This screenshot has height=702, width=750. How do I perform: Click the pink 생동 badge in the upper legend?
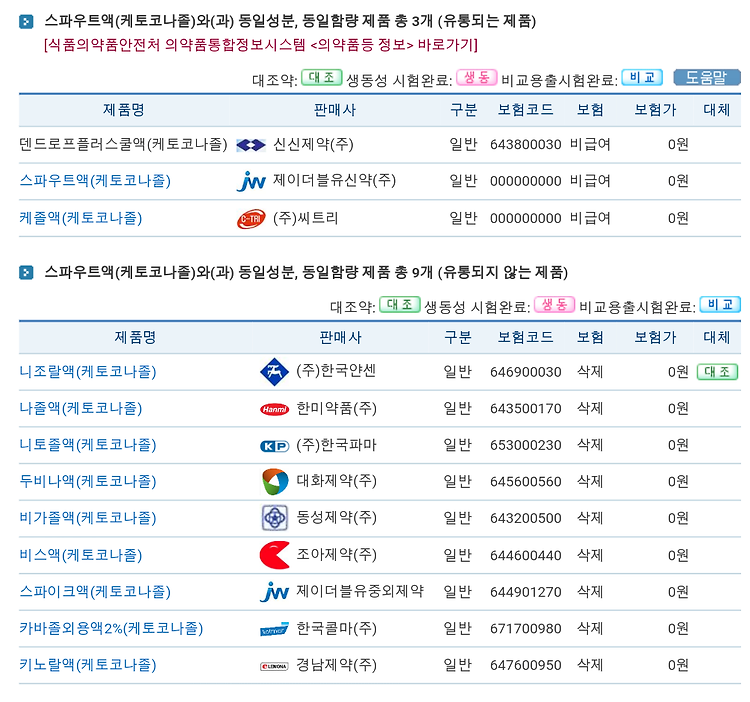click(x=477, y=77)
